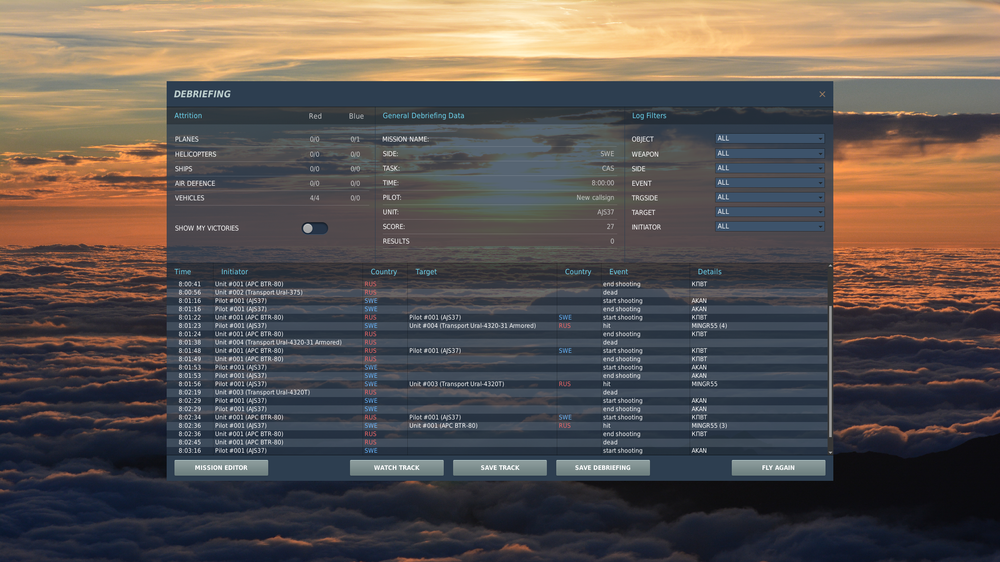The image size is (1000, 562).
Task: Select the 8:02:19 Ural-4320T dead row
Action: click(x=499, y=392)
